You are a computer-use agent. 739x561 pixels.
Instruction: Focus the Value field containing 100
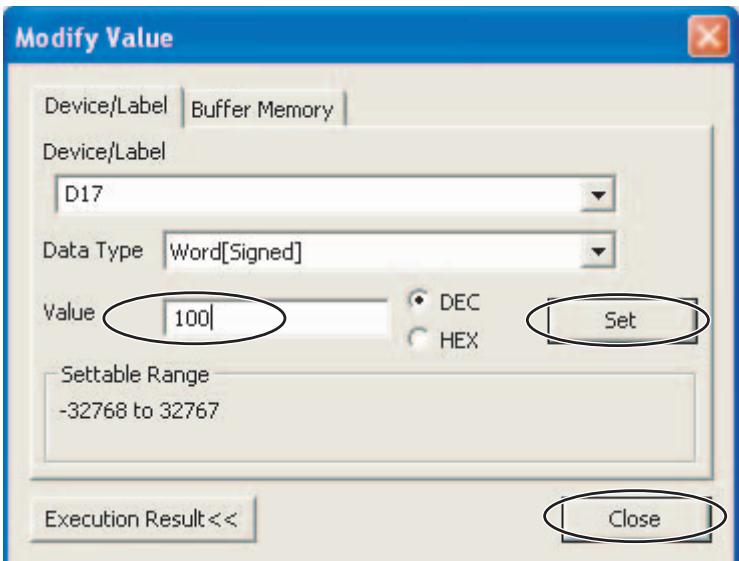click(x=276, y=318)
